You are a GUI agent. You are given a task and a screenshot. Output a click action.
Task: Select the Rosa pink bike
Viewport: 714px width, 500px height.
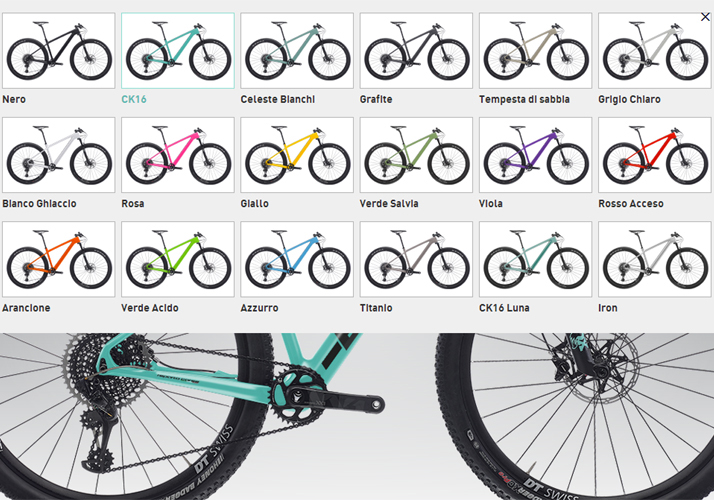point(178,155)
